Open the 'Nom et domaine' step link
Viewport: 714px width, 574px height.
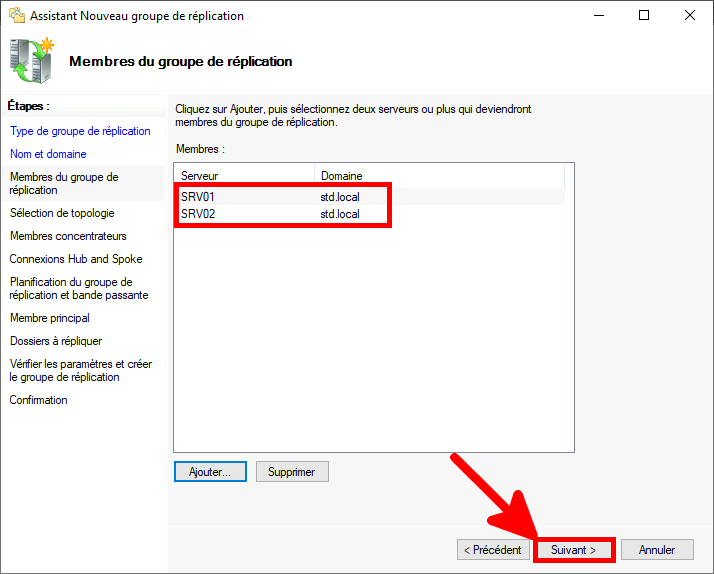(48, 154)
